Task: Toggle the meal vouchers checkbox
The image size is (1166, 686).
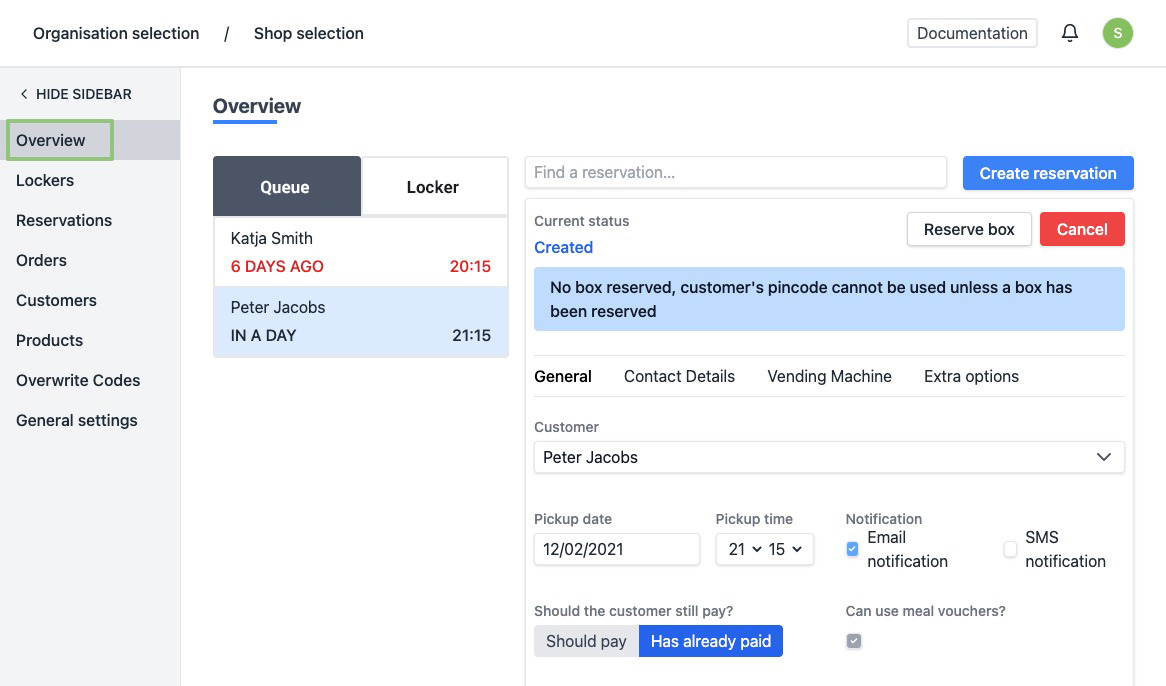Action: (853, 641)
